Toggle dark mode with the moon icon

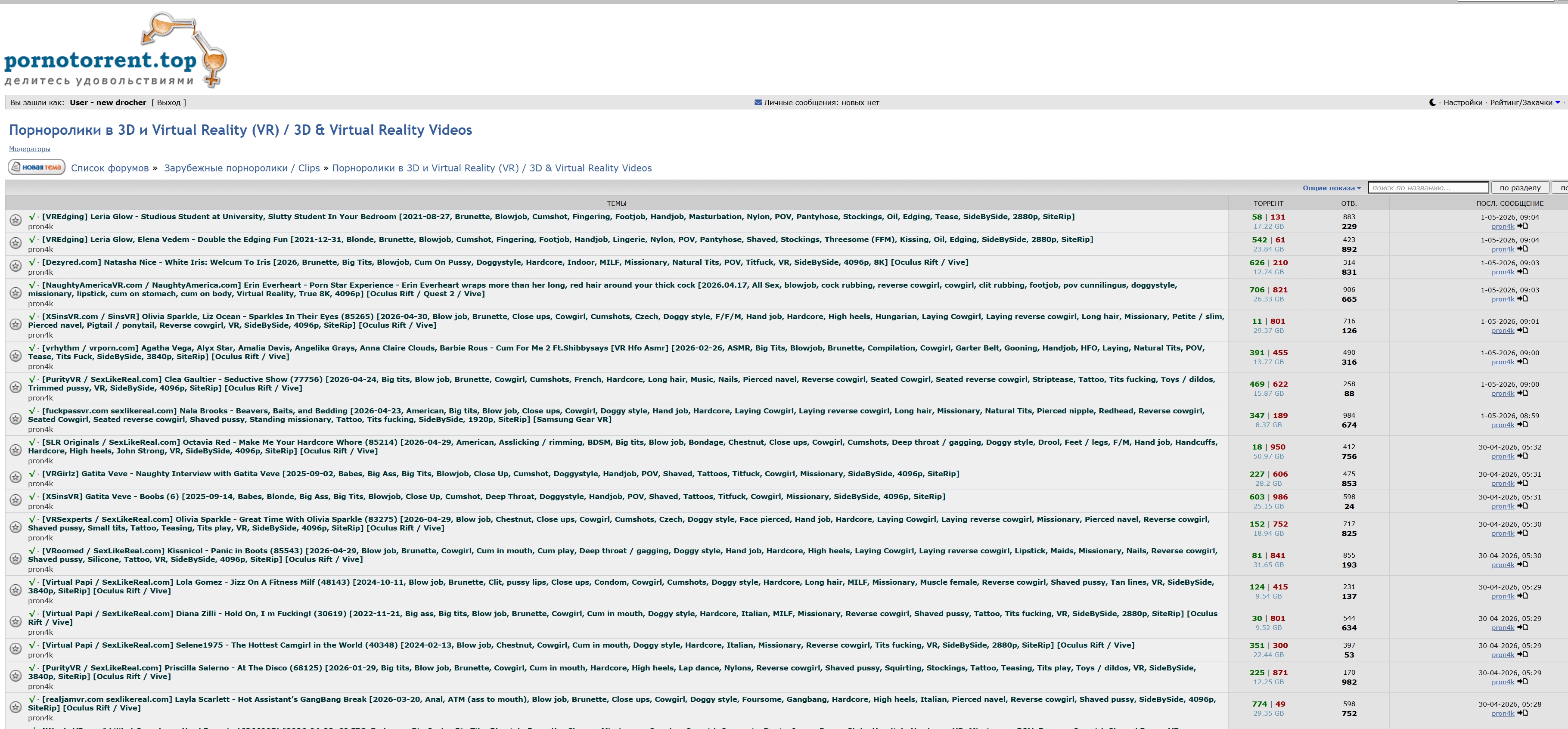(1432, 102)
